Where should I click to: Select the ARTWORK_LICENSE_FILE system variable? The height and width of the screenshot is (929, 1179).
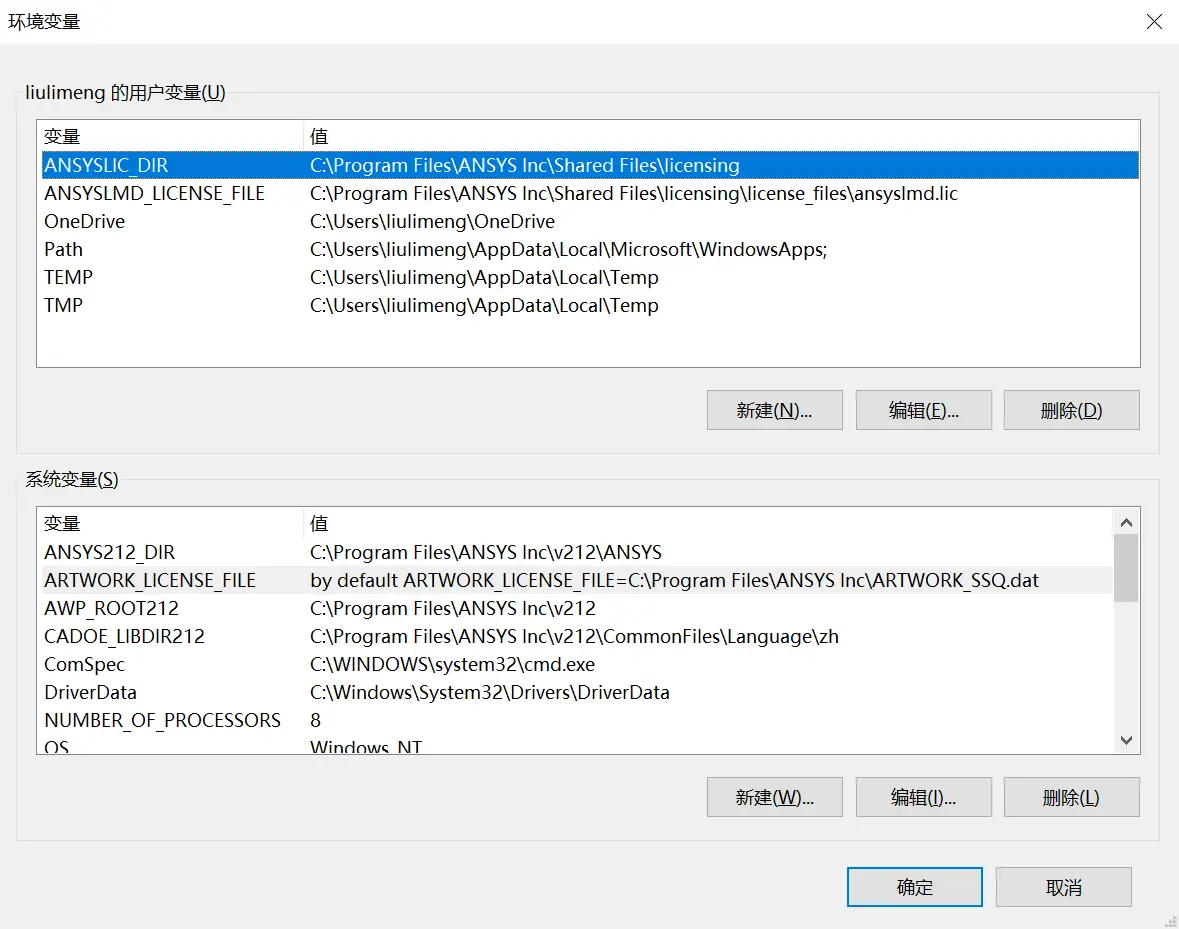tap(577, 580)
